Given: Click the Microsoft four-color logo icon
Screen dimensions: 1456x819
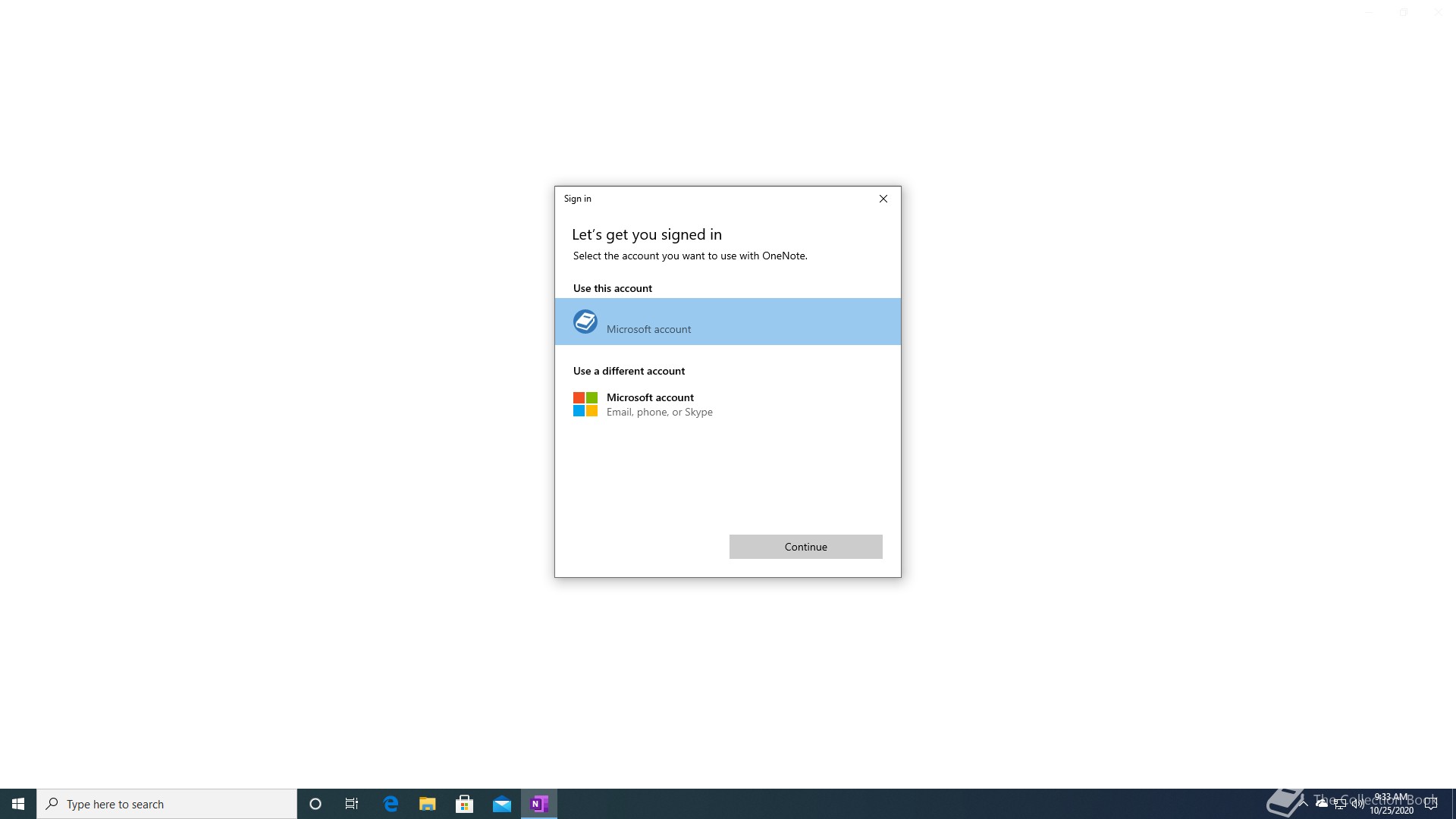Looking at the screenshot, I should 585,404.
